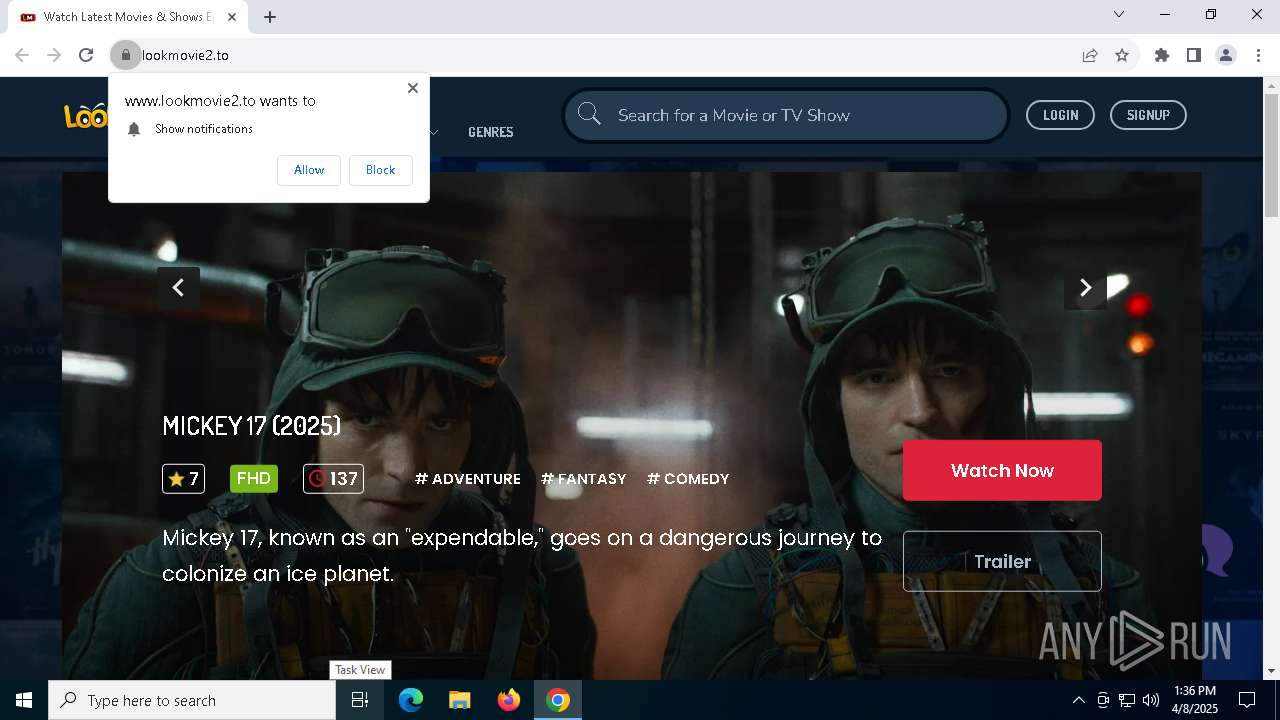Click the 137 minute duration badge
The width and height of the screenshot is (1280, 720).
click(x=333, y=479)
